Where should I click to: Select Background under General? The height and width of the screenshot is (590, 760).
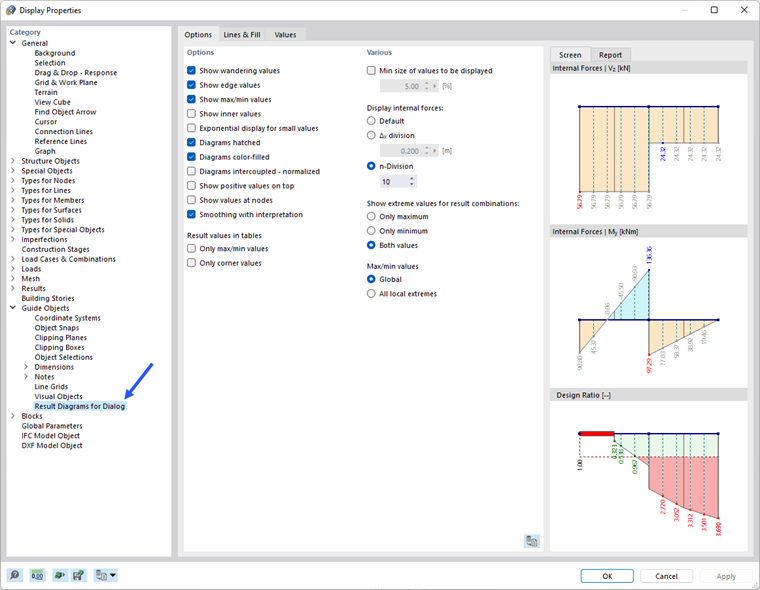point(55,53)
